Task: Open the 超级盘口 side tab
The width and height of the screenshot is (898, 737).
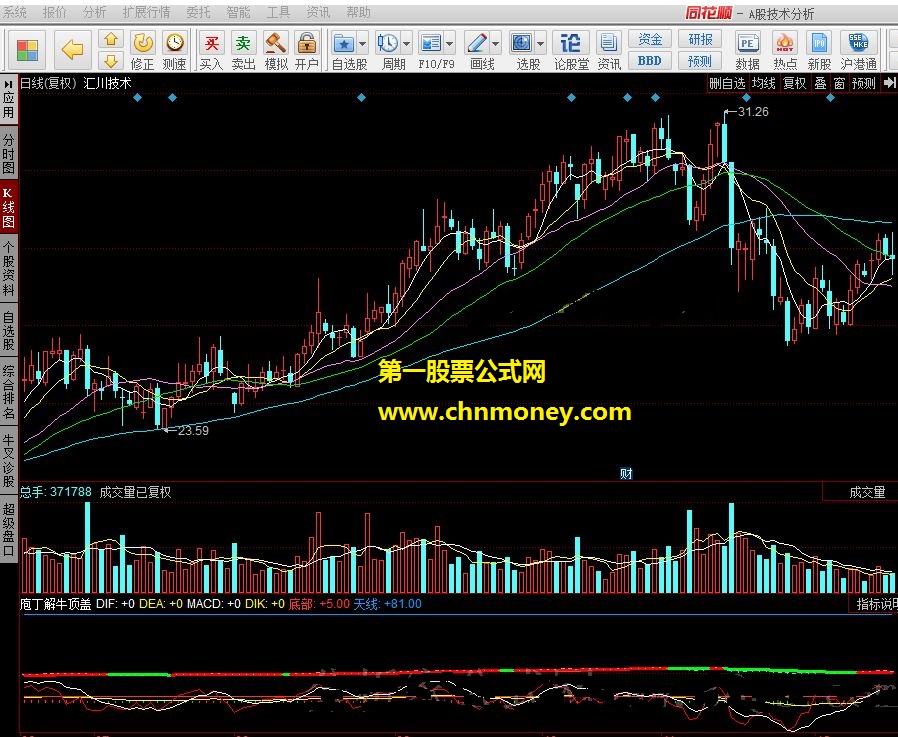Action: (8, 530)
